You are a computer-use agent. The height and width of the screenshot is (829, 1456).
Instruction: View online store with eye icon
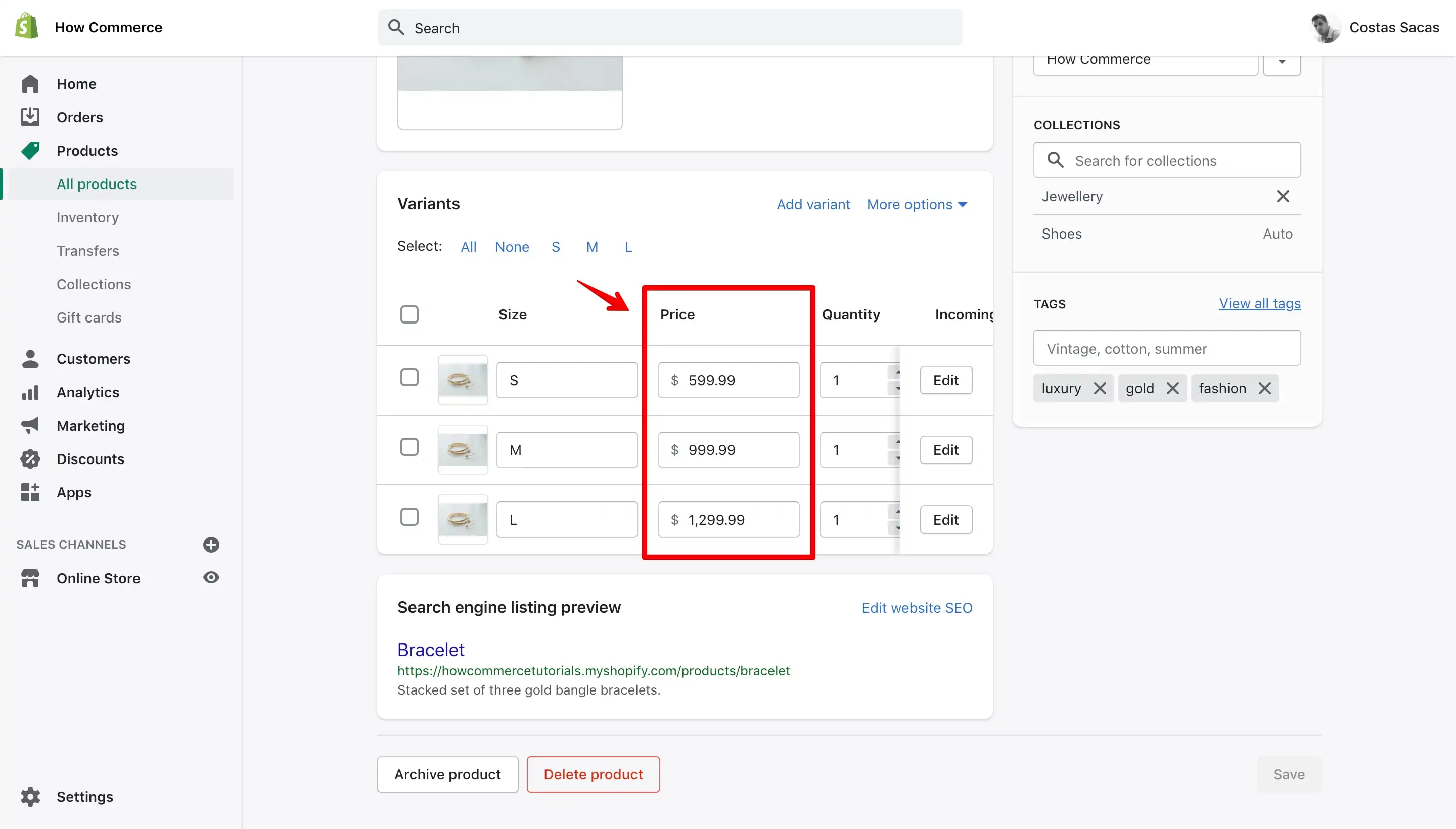click(x=211, y=577)
